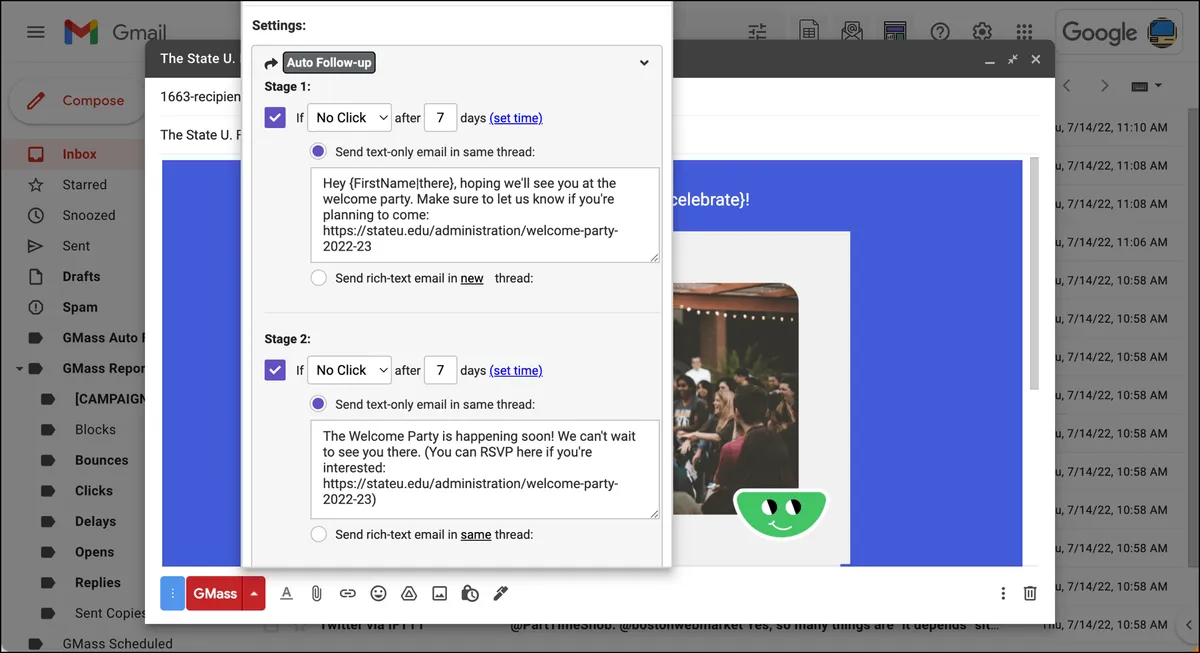Open Stage 1 No Click condition dropdown
Screen dimensions: 1200x653
coord(349,118)
